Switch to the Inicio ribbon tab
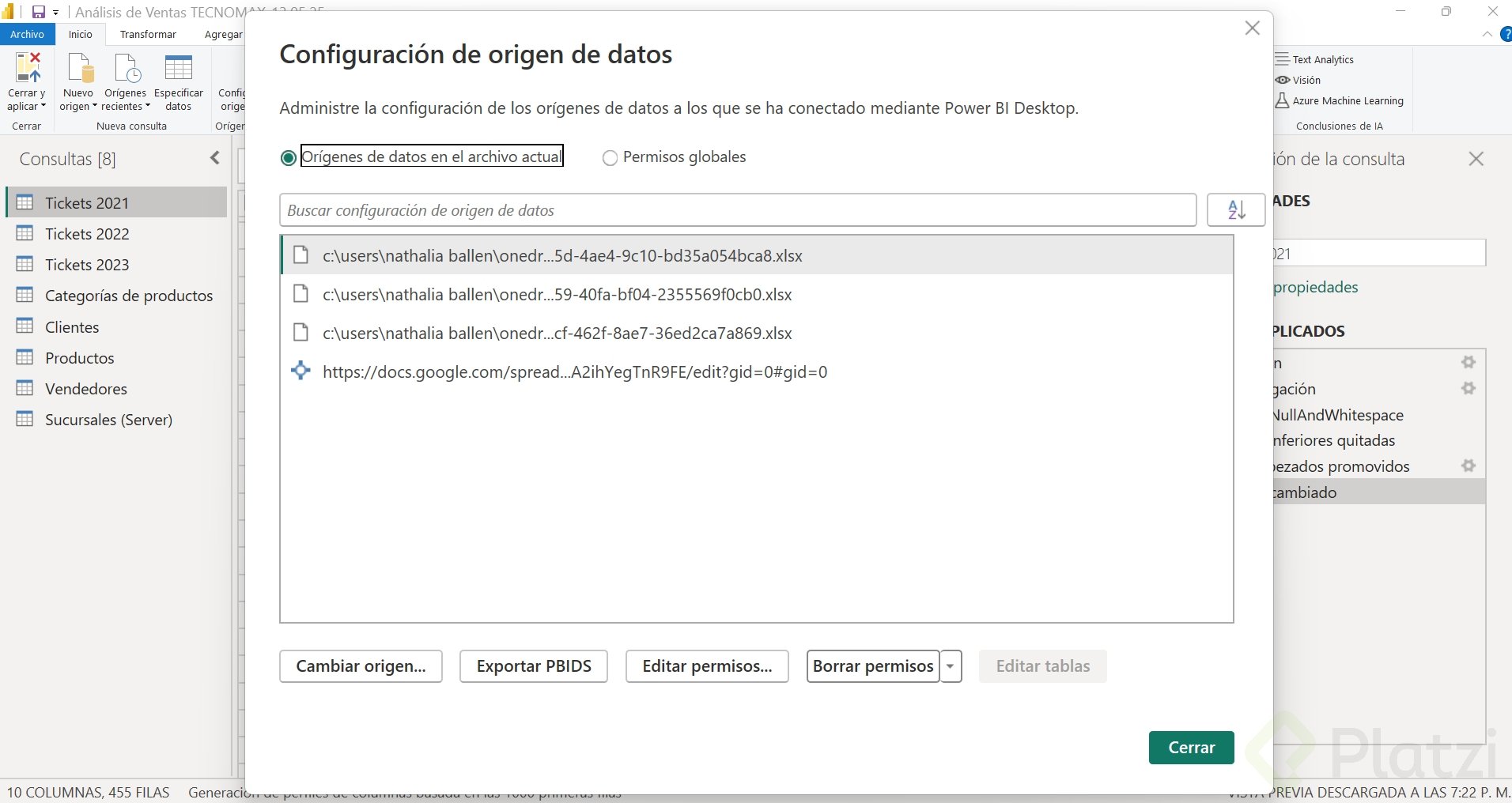 pos(81,34)
